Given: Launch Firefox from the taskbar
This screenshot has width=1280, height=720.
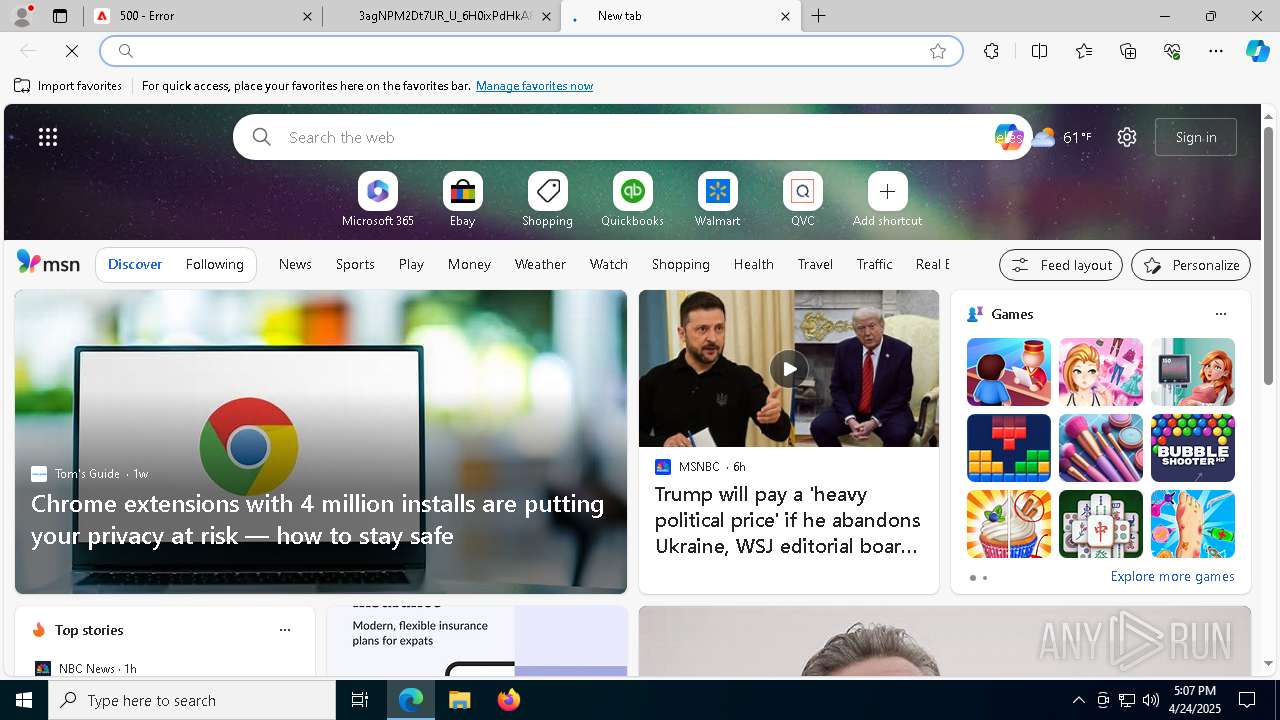Looking at the screenshot, I should click(x=508, y=700).
